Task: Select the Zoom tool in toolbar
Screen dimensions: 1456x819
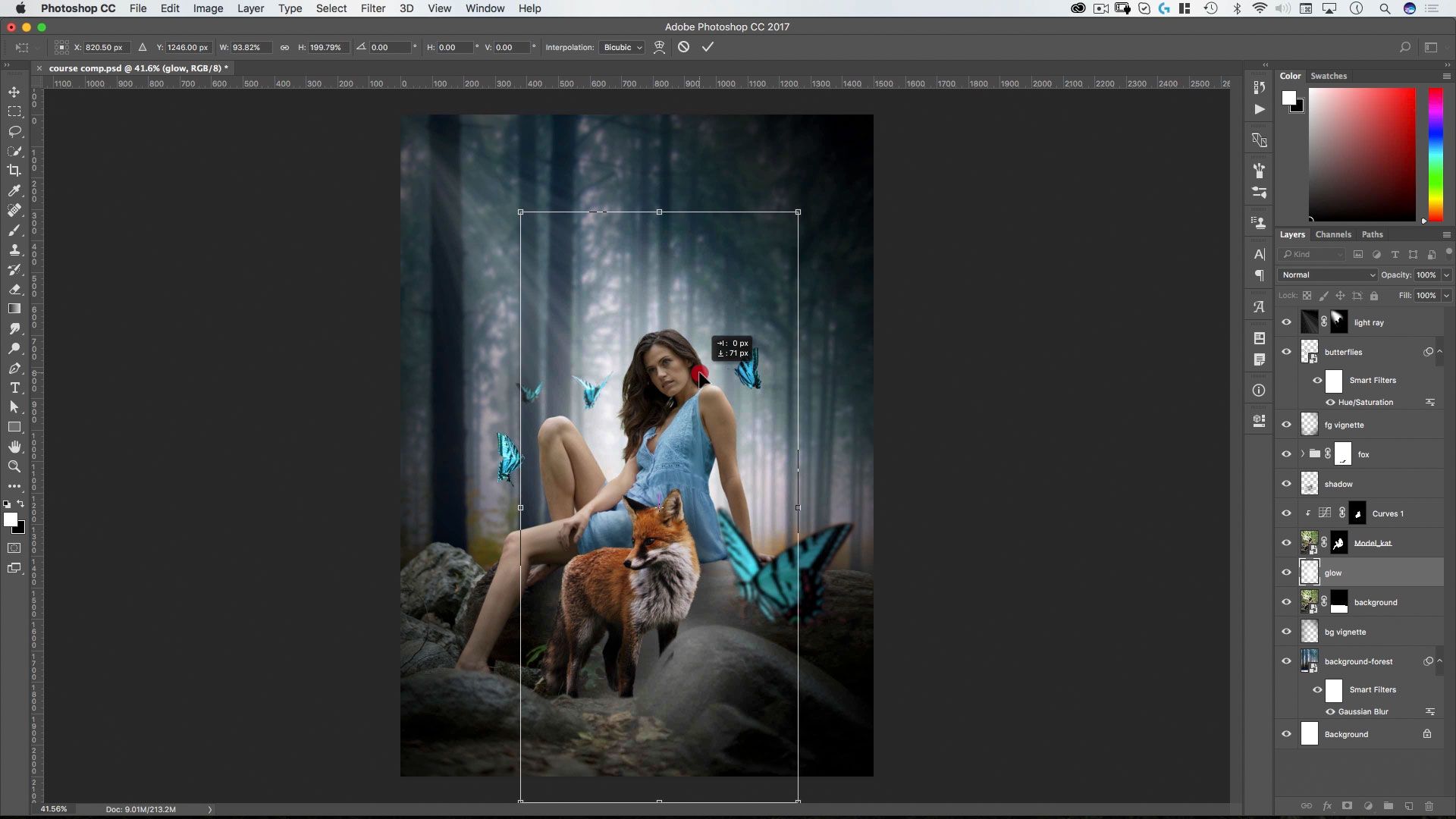Action: [x=14, y=466]
